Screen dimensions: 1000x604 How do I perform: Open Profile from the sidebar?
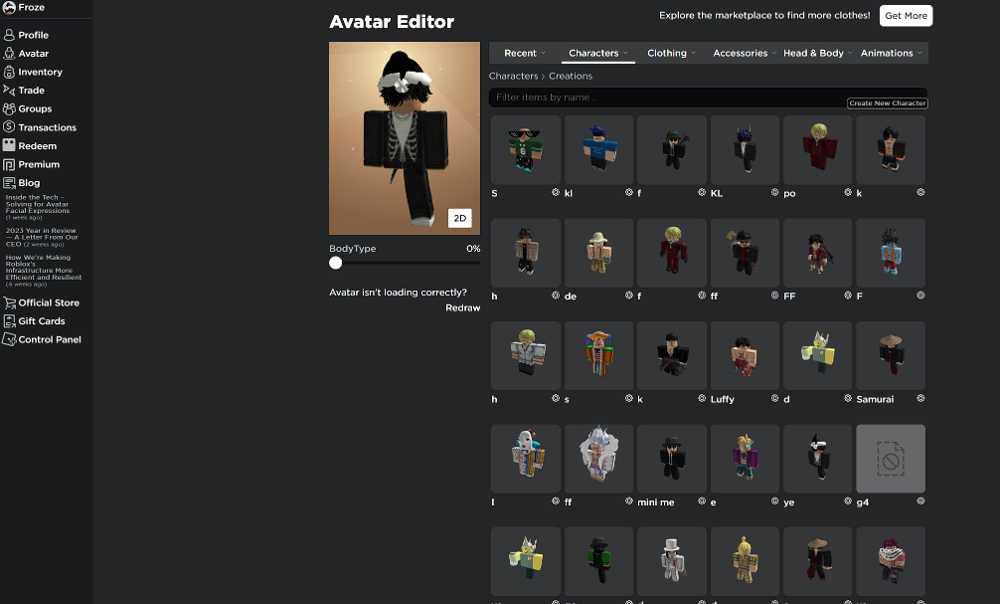tap(33, 35)
